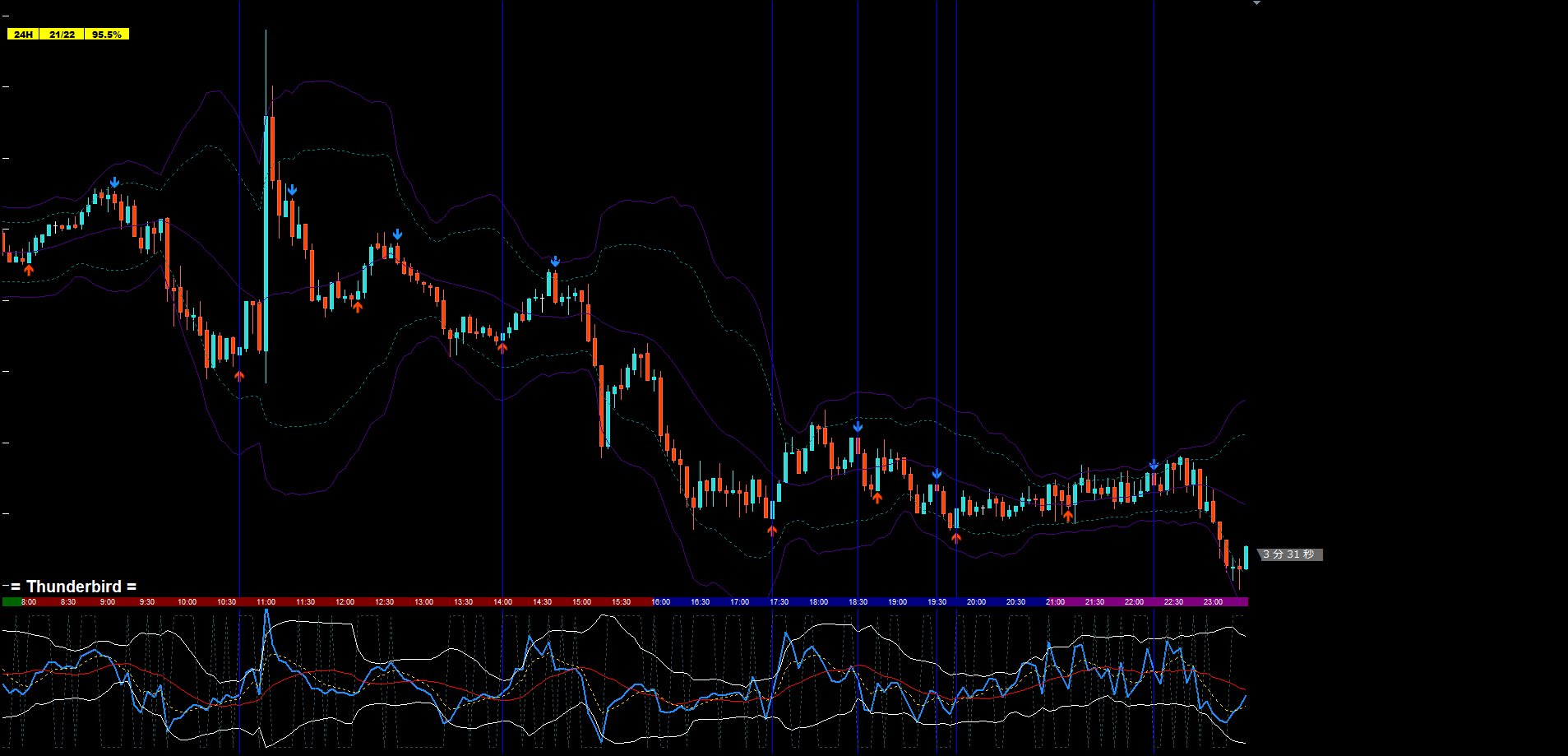The width and height of the screenshot is (1568, 756).
Task: Click the blue sell arrow near 12:40
Action: pyautogui.click(x=397, y=234)
